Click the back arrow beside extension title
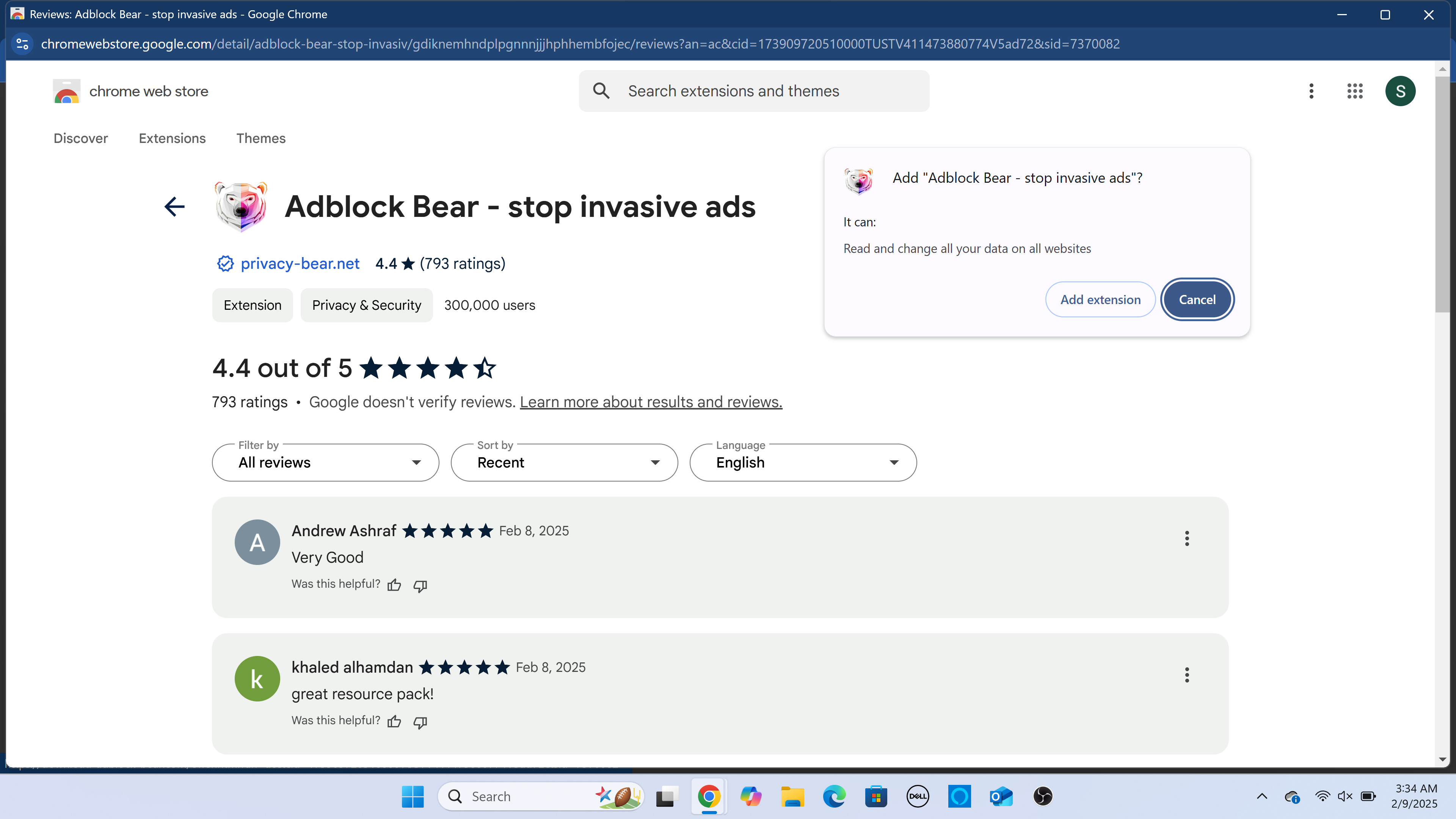 [174, 206]
